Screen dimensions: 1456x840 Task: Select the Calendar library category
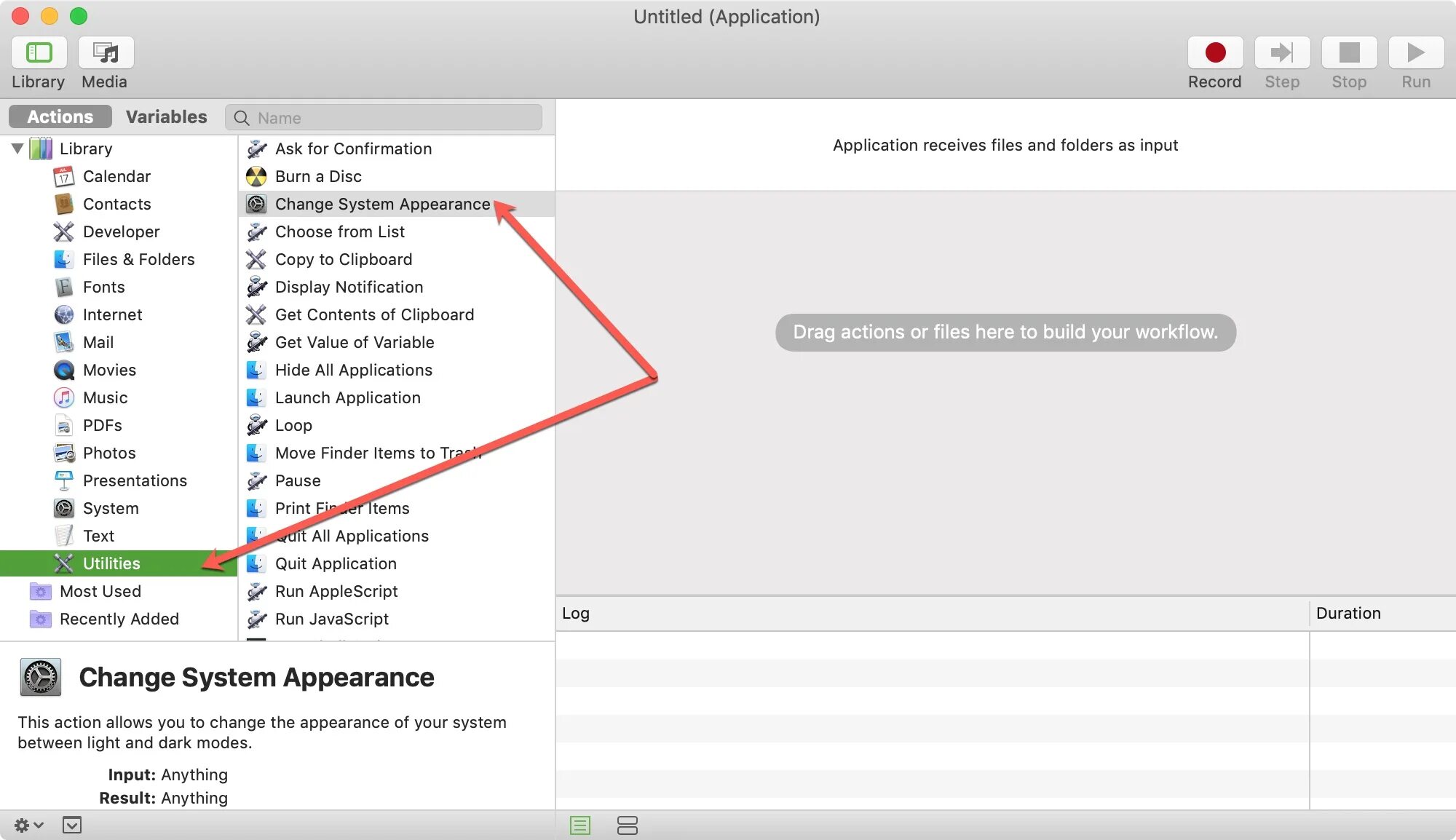(x=116, y=176)
